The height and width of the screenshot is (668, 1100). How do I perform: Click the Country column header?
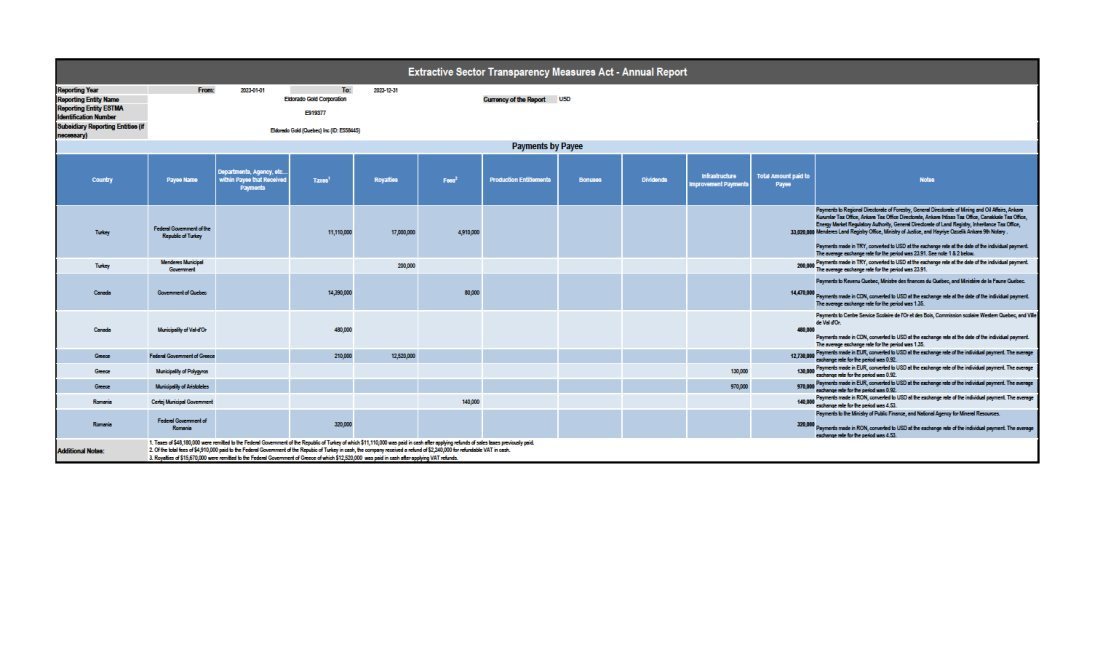[102, 180]
